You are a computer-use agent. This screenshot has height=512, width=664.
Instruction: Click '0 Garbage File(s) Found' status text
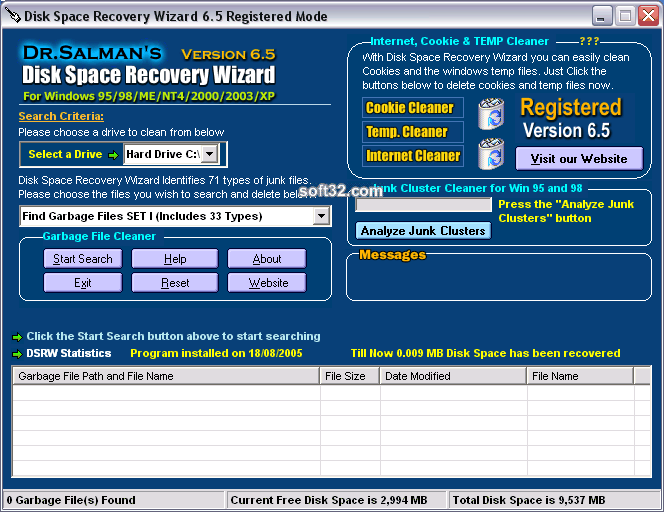tap(71, 500)
